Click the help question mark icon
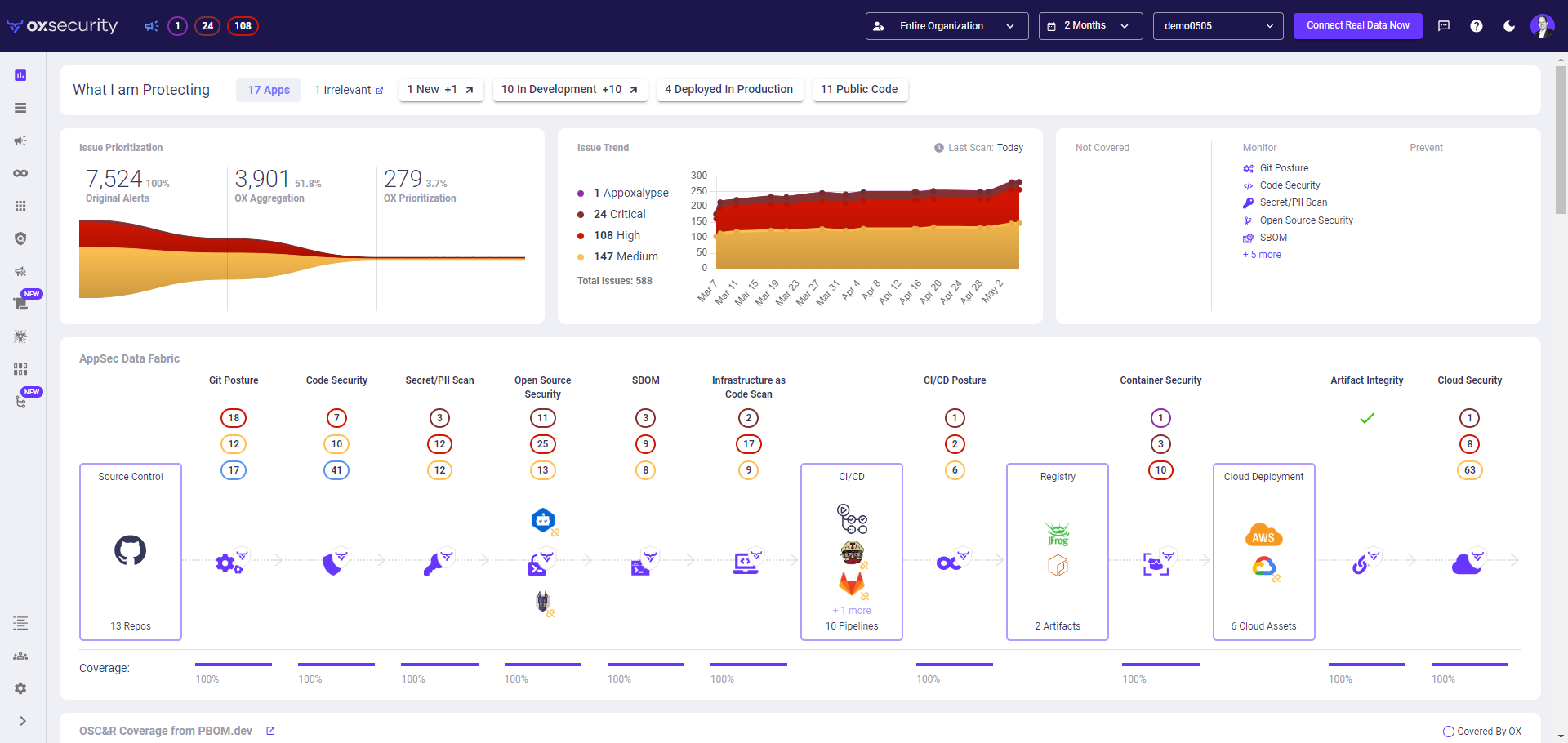Image resolution: width=1568 pixels, height=743 pixels. (1477, 25)
